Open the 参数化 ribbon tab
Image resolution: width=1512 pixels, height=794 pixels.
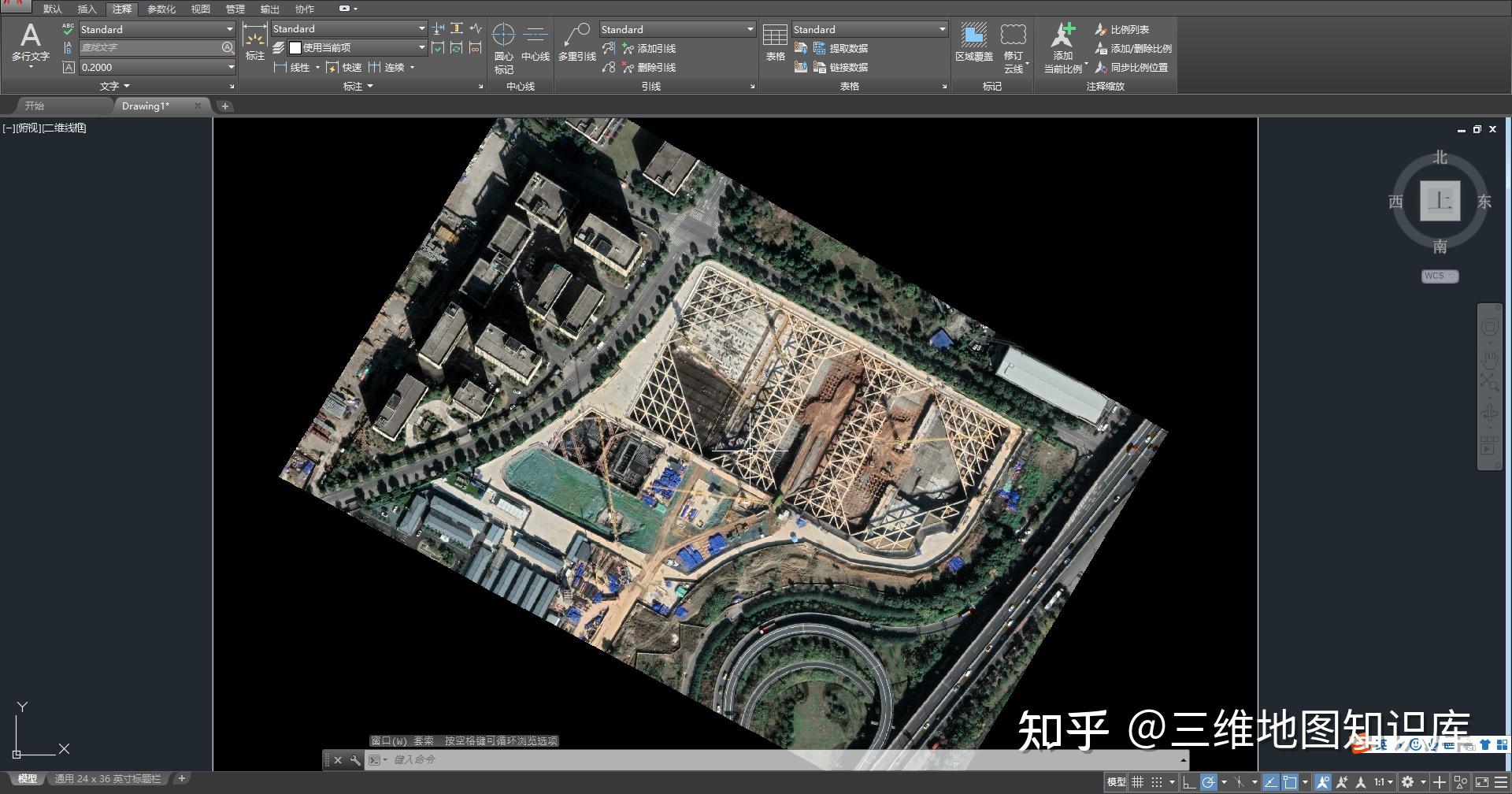point(161,9)
